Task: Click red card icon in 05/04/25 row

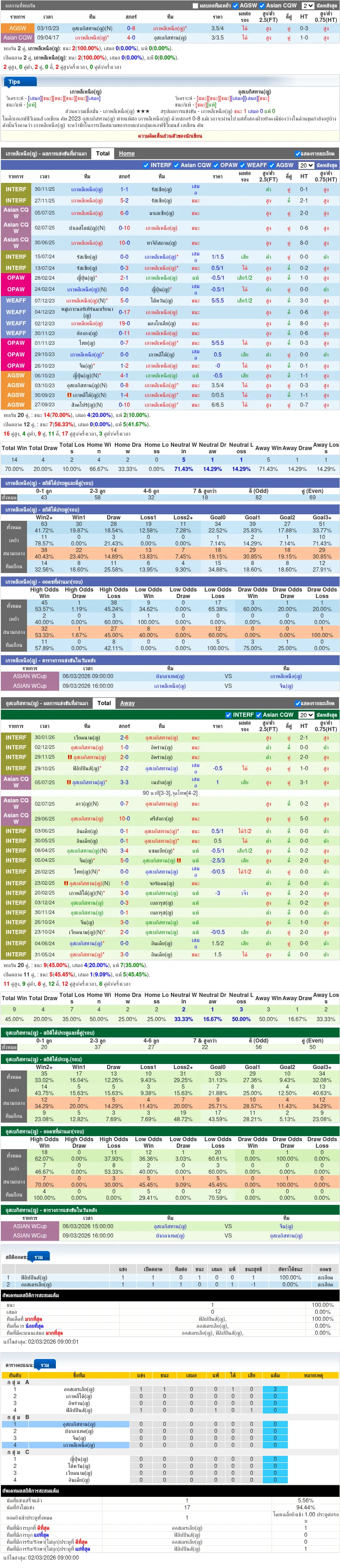Action: tap(179, 861)
